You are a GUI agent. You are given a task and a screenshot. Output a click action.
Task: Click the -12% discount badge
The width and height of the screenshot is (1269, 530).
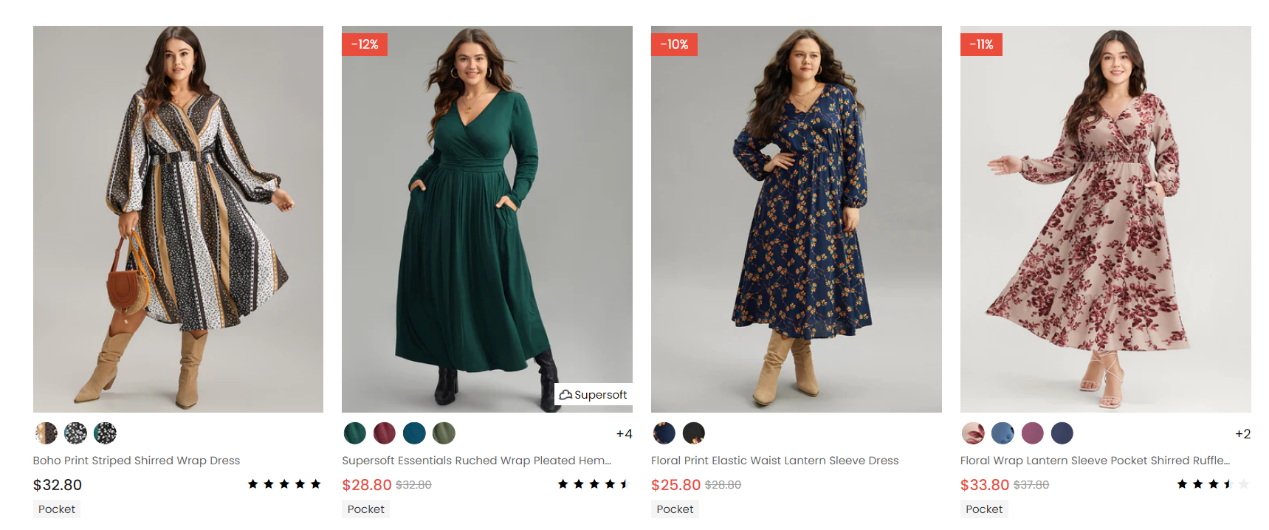[364, 45]
